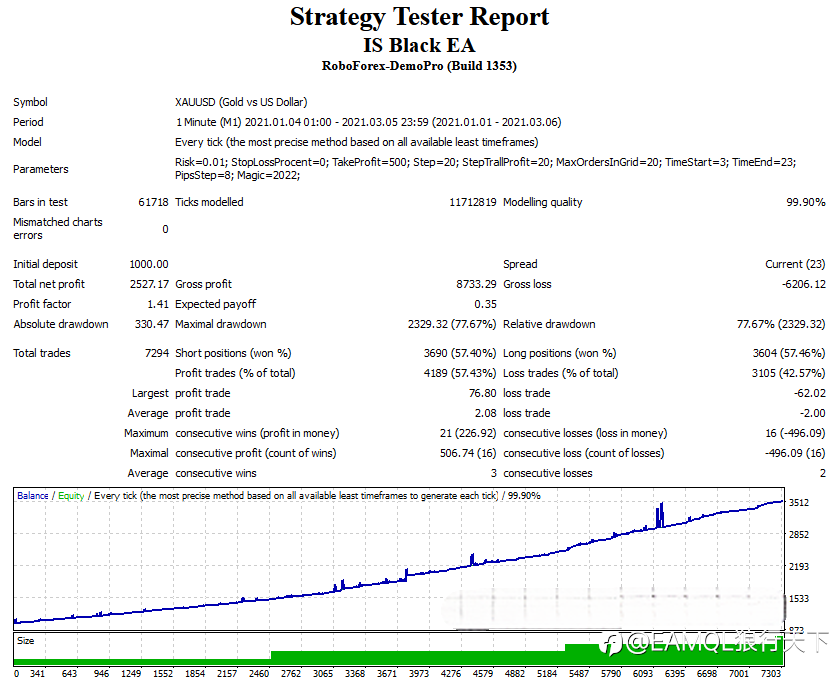Click Maximal drawdown value '2329.32 (77.67%)'
Screen dimensions: 838x685
tap(452, 324)
